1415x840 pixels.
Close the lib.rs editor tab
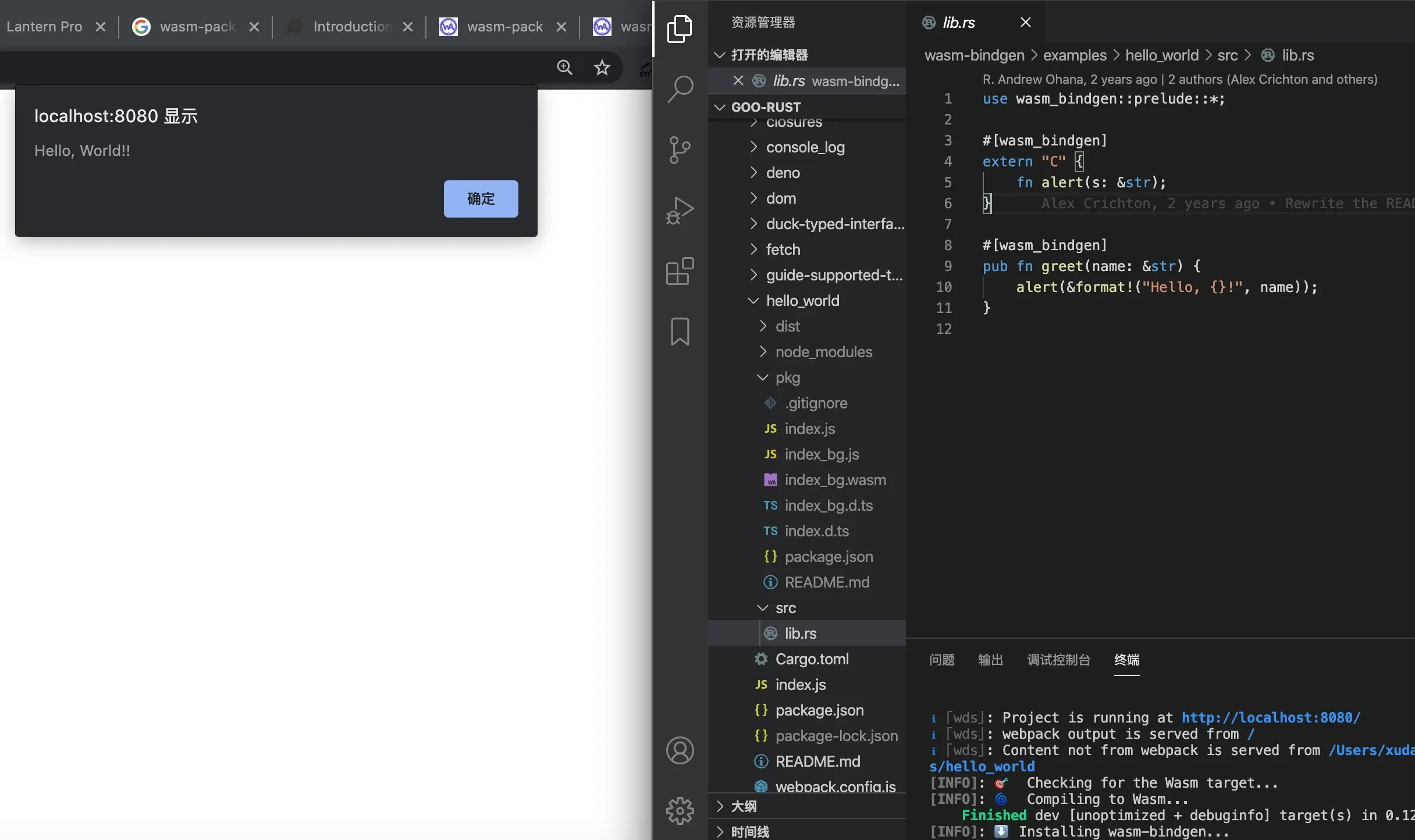pyautogui.click(x=1026, y=22)
